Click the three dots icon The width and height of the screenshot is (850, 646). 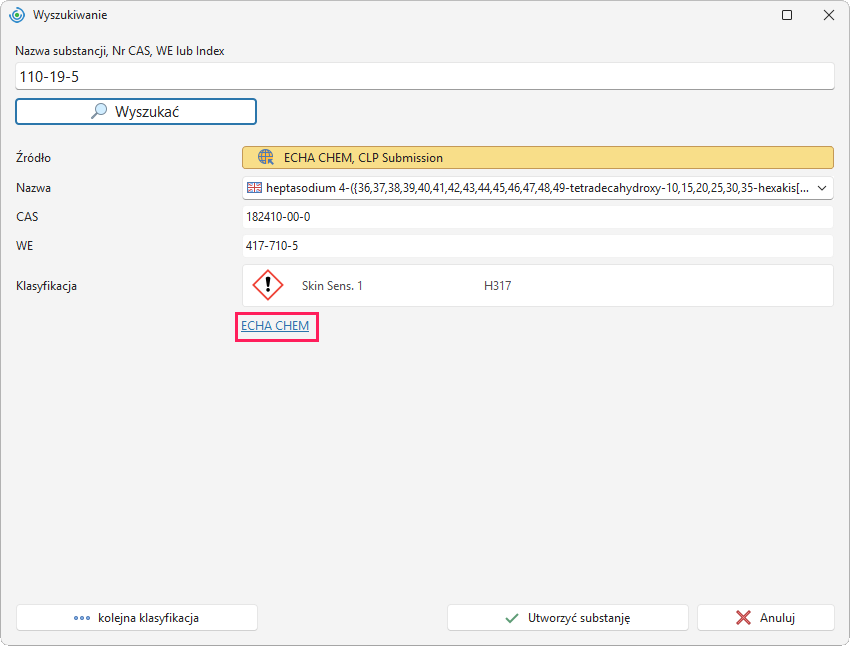point(82,618)
